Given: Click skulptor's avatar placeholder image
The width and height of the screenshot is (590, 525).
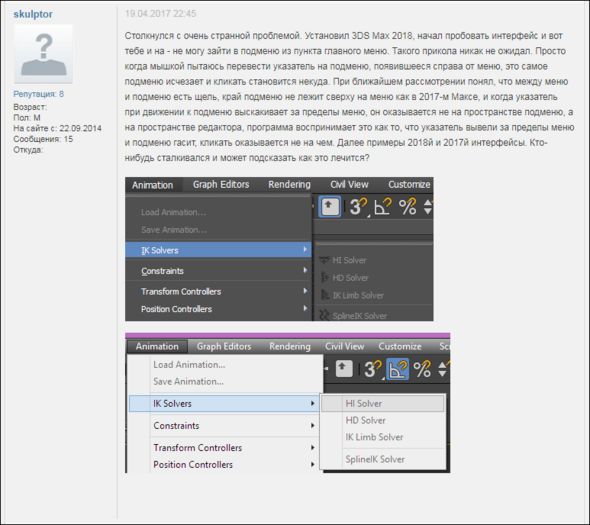Looking at the screenshot, I should [44, 54].
